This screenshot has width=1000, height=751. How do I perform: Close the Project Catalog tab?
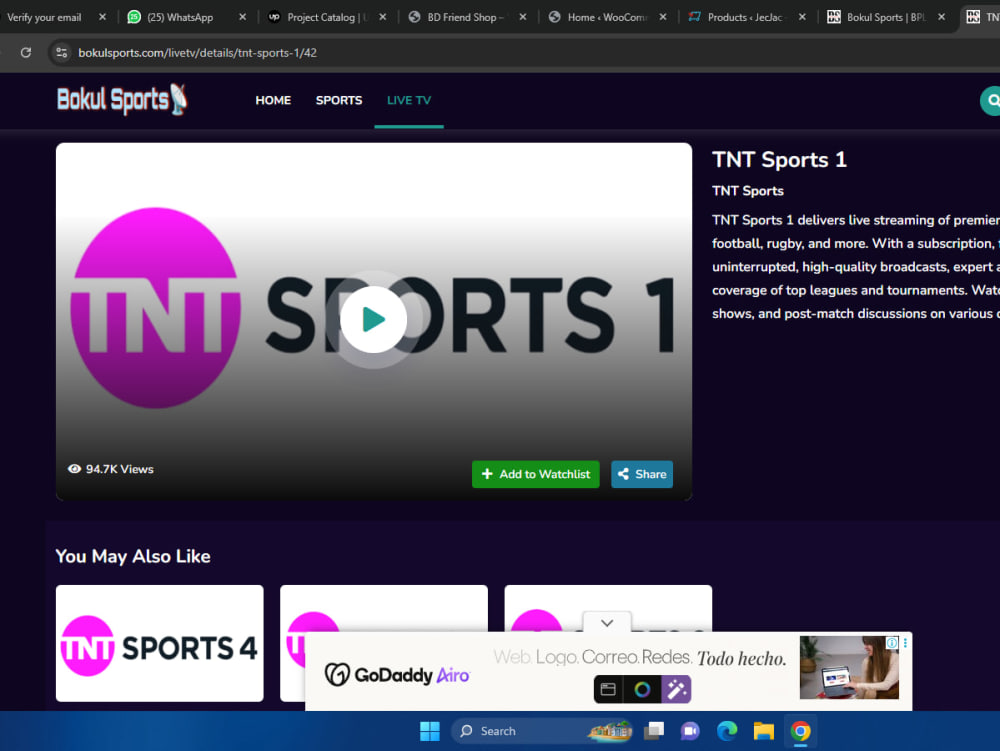(383, 17)
